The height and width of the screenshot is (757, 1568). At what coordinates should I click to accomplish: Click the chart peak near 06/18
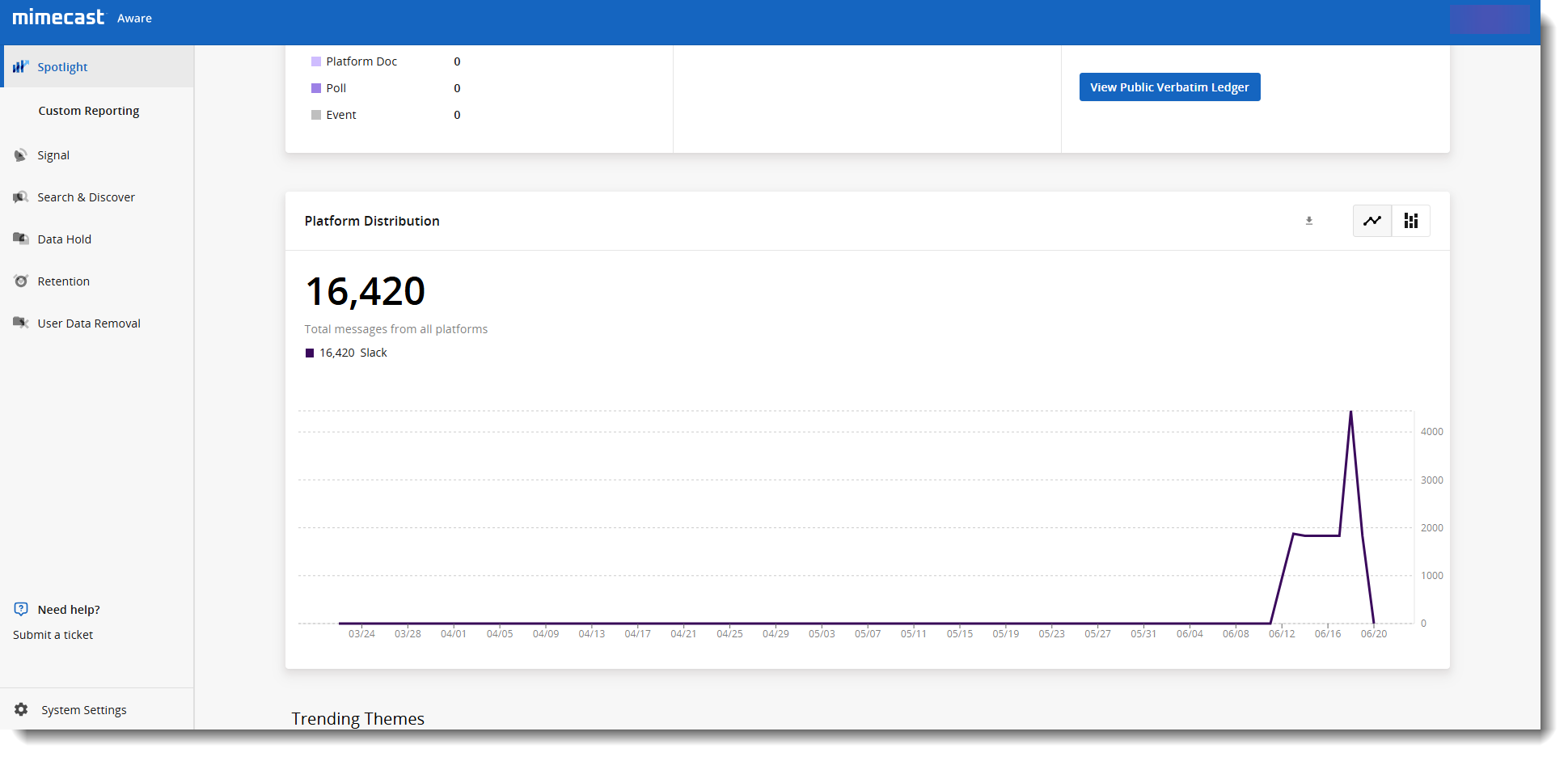coord(1350,412)
